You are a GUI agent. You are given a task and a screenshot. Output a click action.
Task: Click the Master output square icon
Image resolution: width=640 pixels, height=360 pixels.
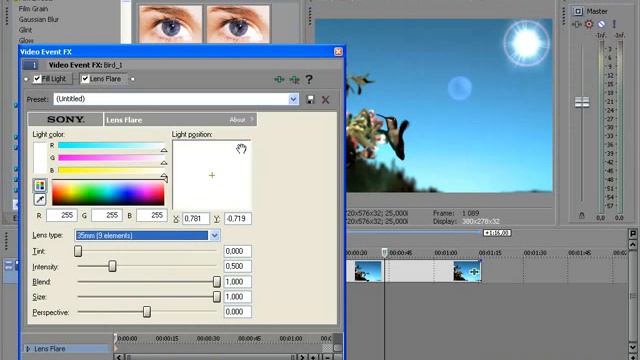[578, 11]
